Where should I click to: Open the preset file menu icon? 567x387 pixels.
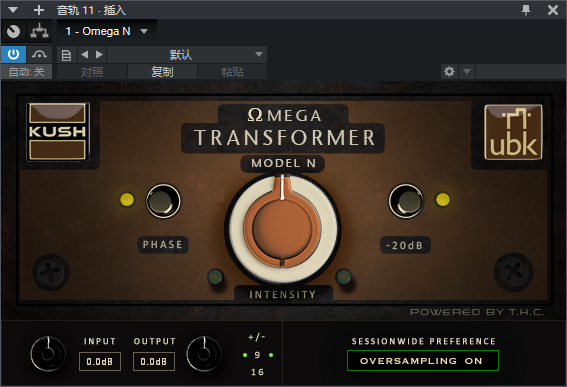(66, 55)
